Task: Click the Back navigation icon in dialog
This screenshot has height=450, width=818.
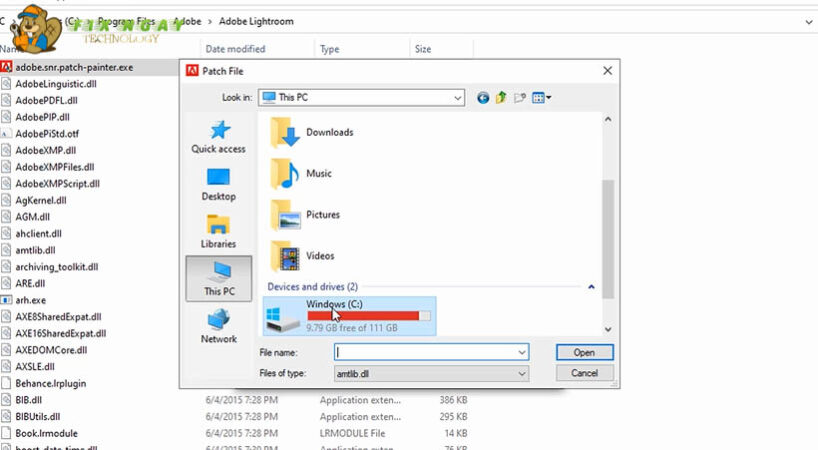Action: tap(484, 98)
